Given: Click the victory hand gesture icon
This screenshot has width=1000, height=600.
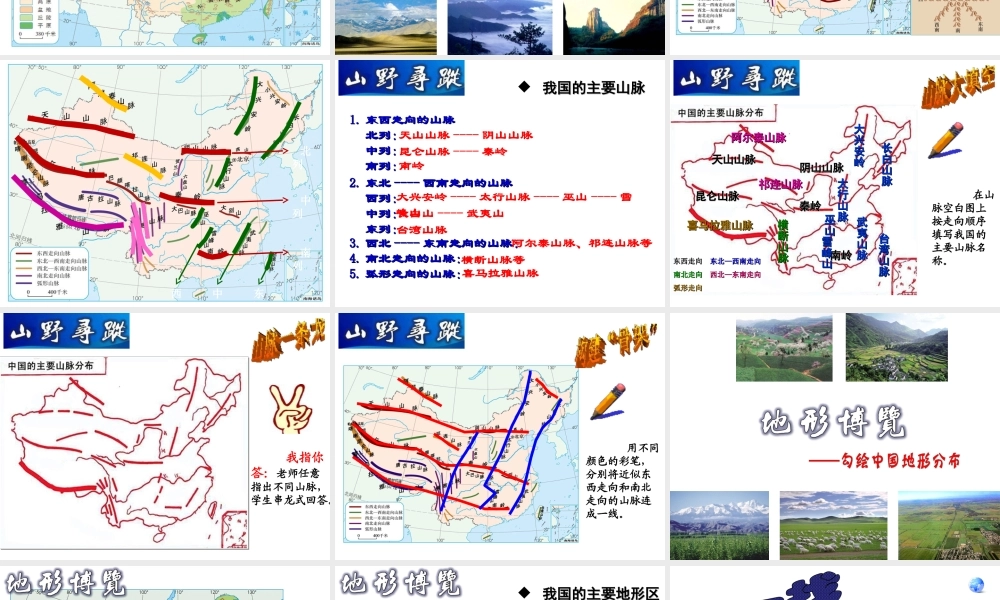Looking at the screenshot, I should (290, 409).
